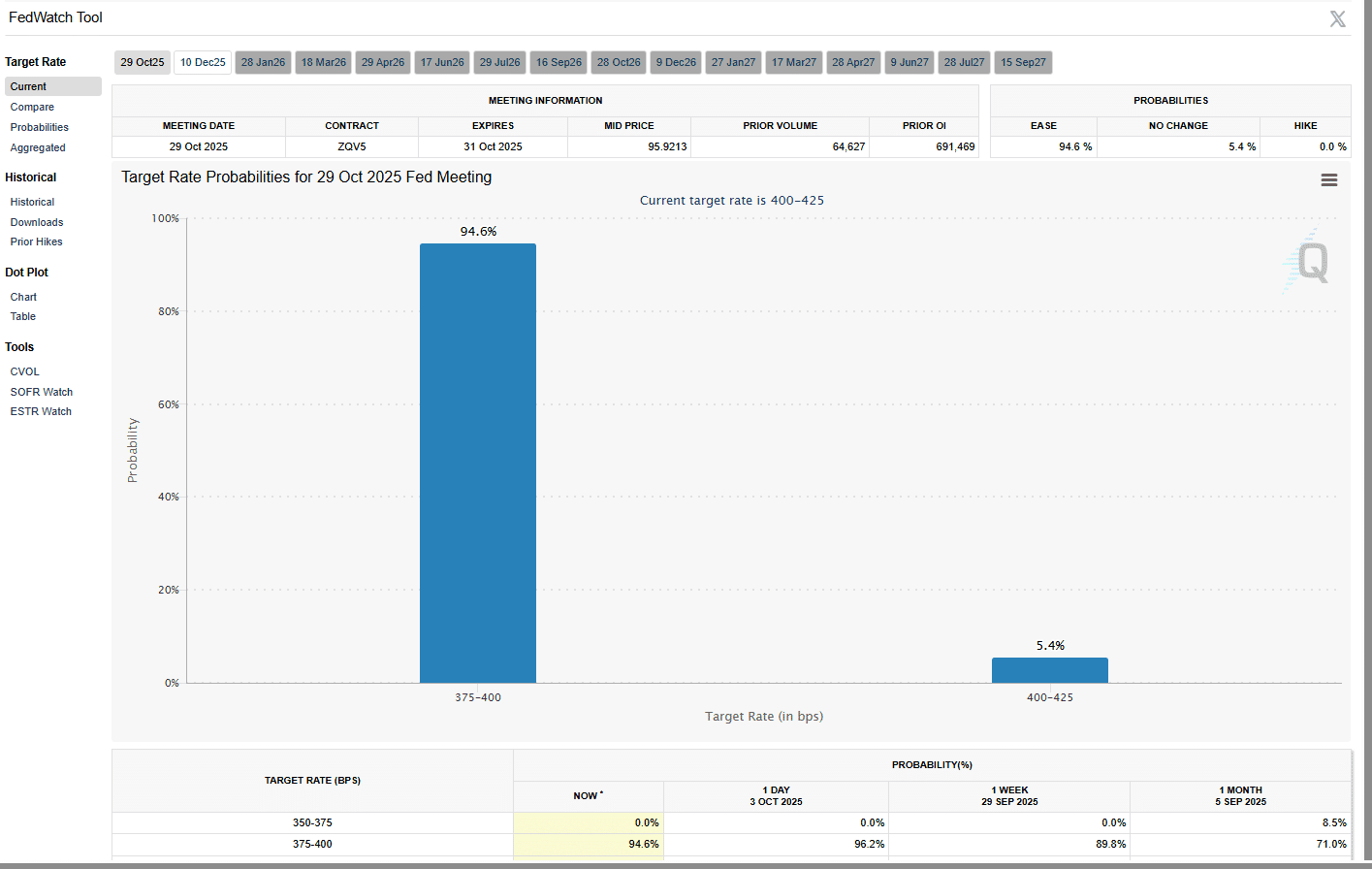This screenshot has width=1372, height=869.
Task: Go to Probabilities in Target Rate section
Action: click(x=40, y=127)
